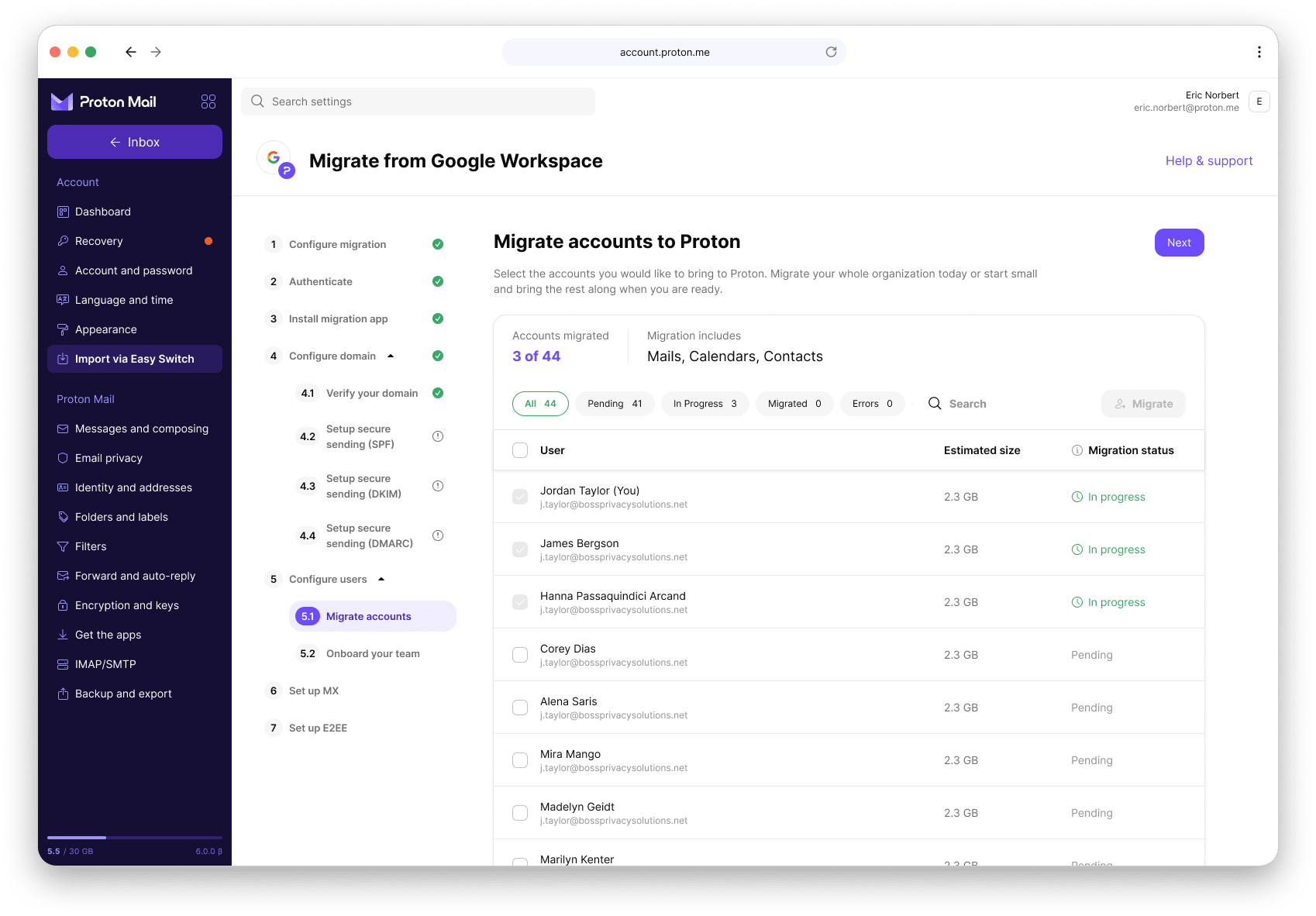
Task: Select the Pending 41 filter tab
Action: pyautogui.click(x=615, y=404)
